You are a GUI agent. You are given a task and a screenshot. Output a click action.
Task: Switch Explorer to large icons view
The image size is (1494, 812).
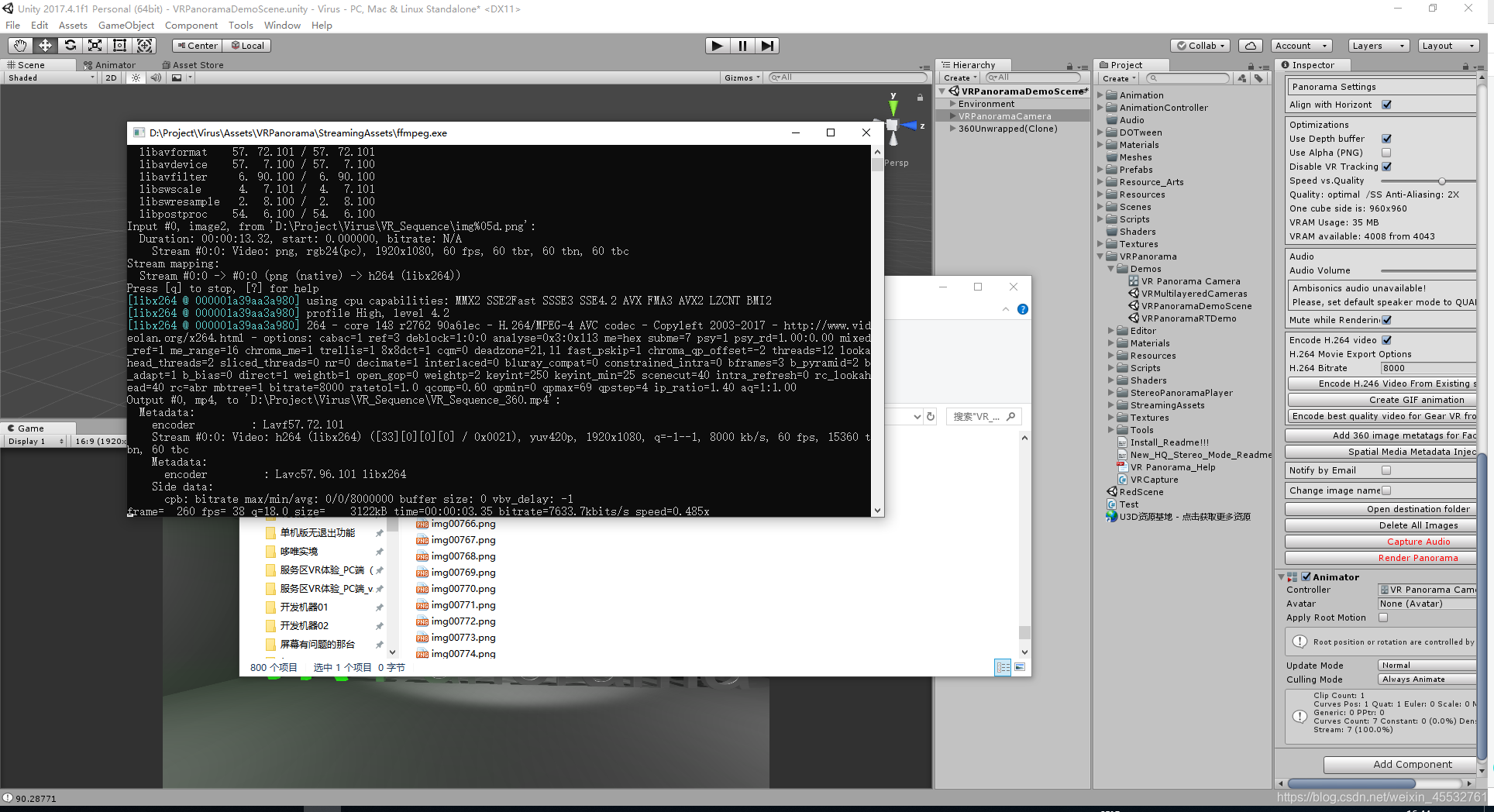(x=1020, y=667)
